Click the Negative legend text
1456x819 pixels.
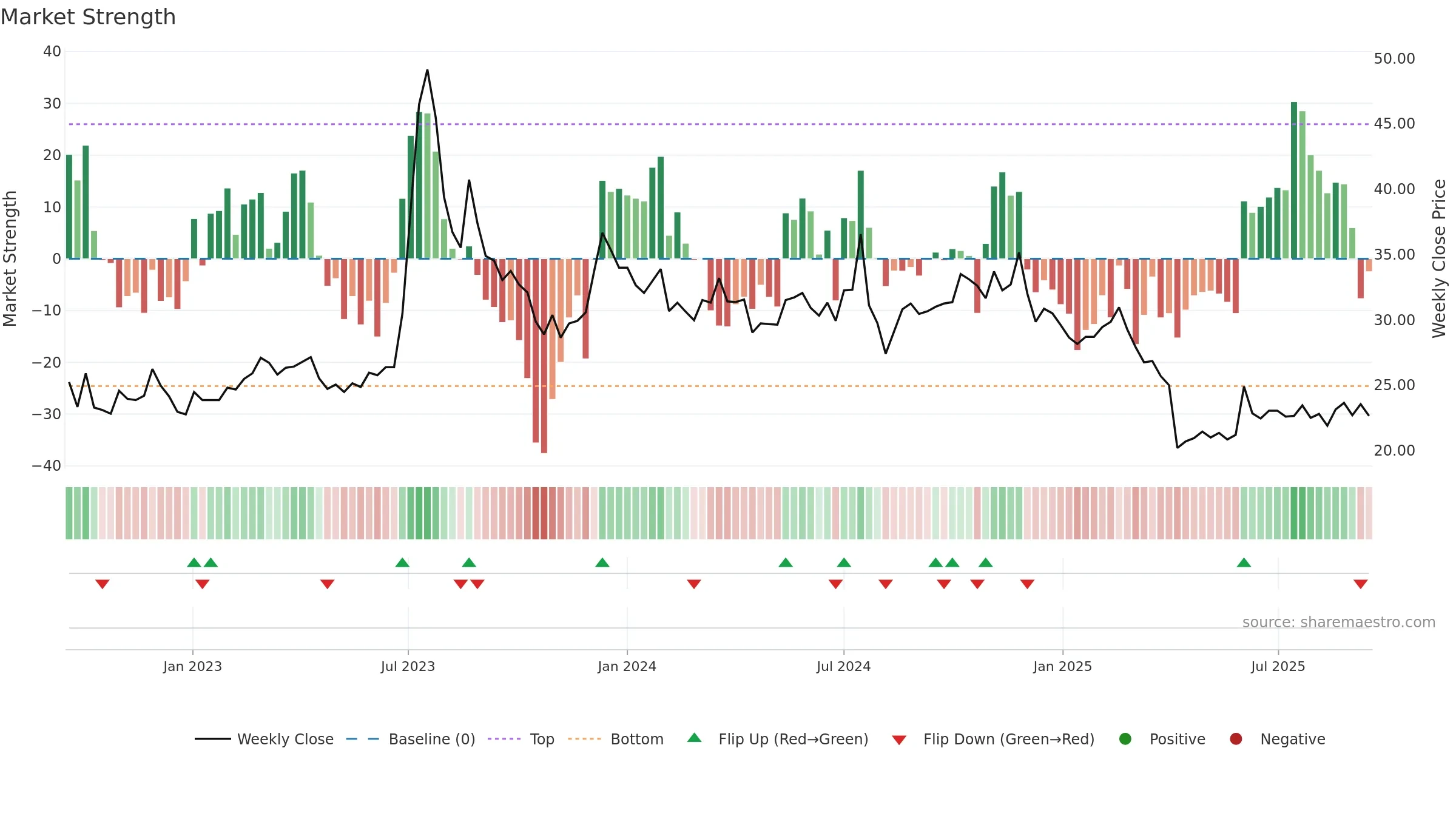(1293, 739)
